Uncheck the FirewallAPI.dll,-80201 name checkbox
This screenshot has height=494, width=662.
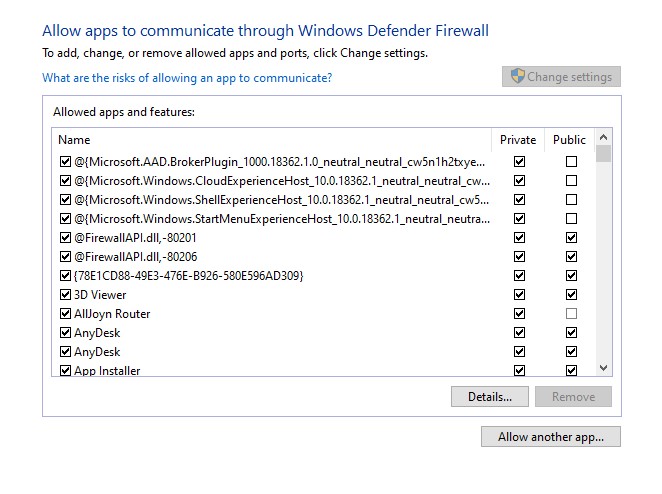coord(65,238)
